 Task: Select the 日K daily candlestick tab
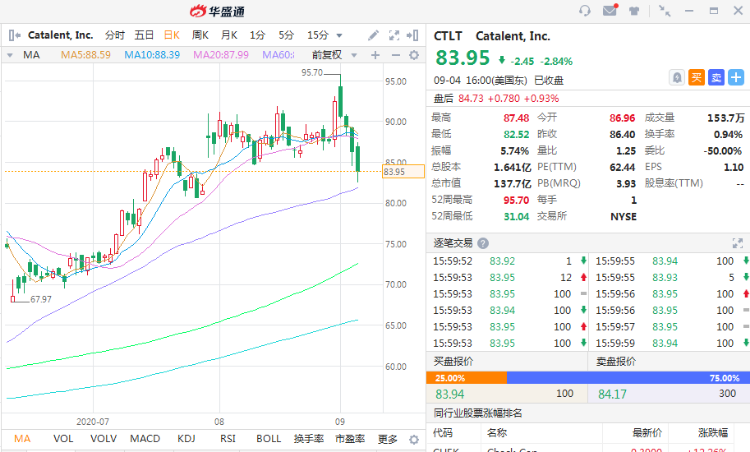[x=172, y=35]
